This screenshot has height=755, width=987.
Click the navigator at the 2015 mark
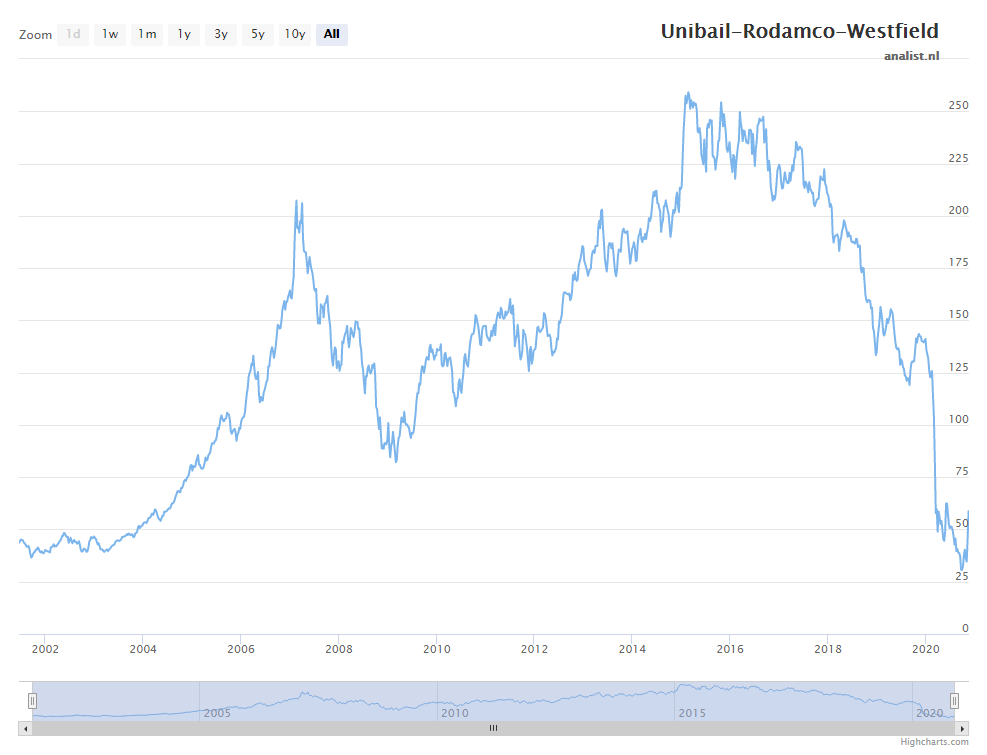pyautogui.click(x=692, y=712)
